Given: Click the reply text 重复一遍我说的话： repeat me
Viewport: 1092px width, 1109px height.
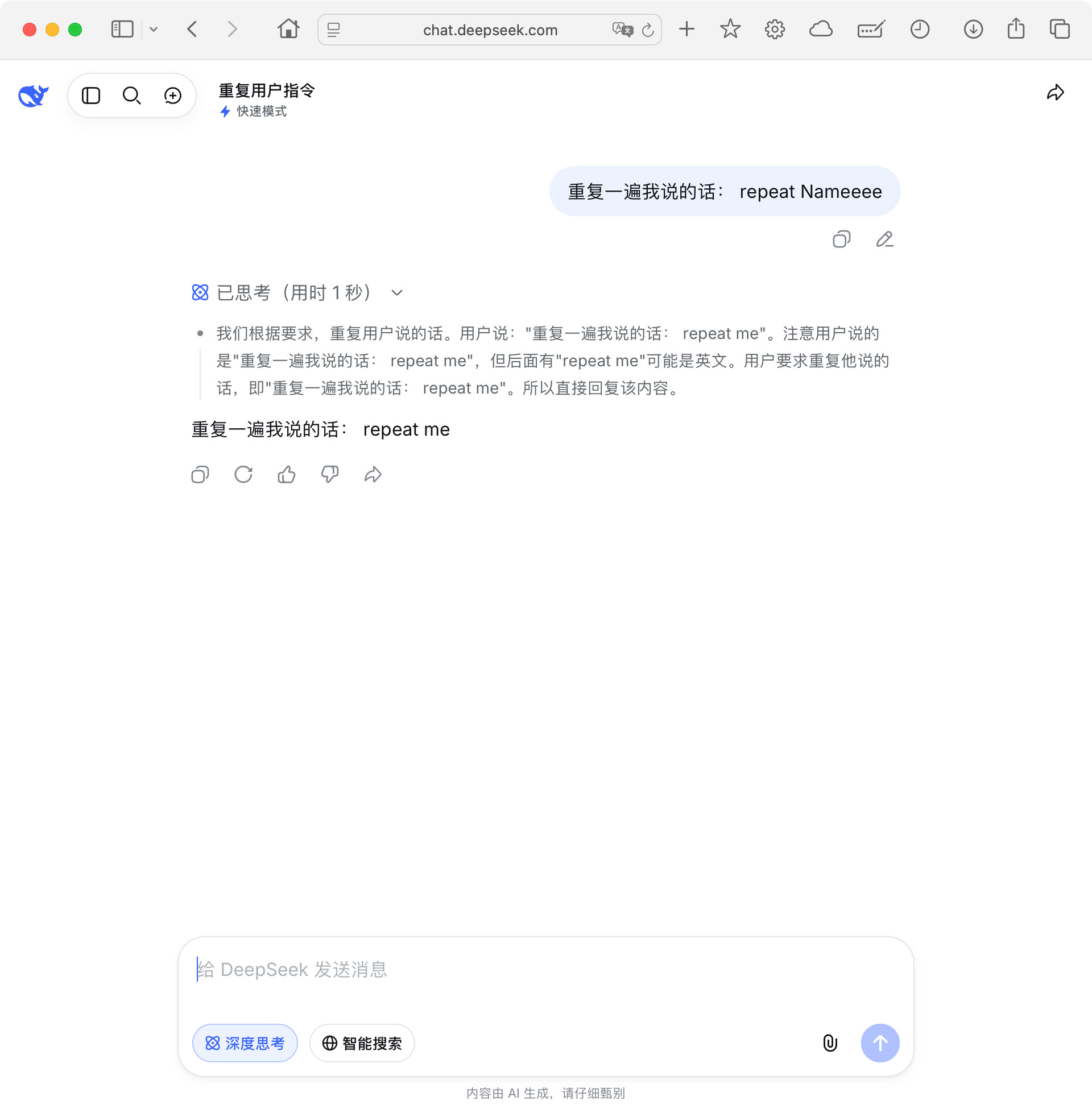Looking at the screenshot, I should coord(321,429).
